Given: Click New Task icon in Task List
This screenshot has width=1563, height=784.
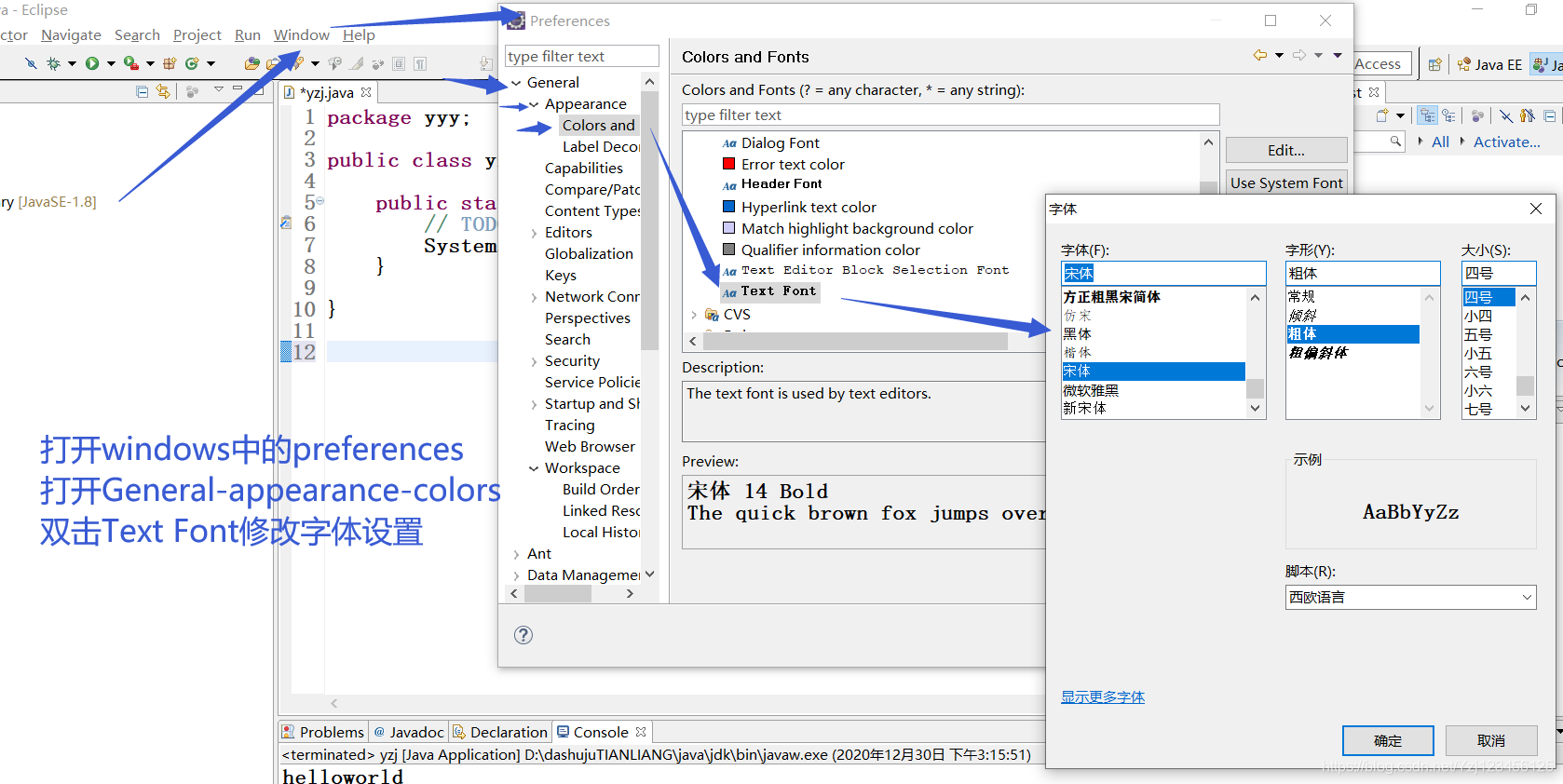Looking at the screenshot, I should (x=1383, y=115).
